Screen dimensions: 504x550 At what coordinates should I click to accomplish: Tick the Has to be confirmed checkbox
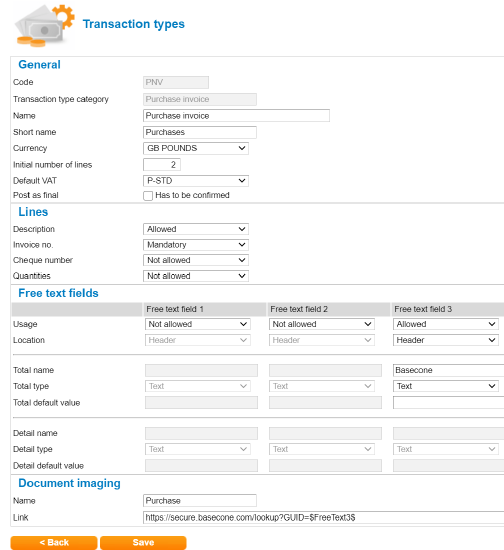click(x=148, y=195)
